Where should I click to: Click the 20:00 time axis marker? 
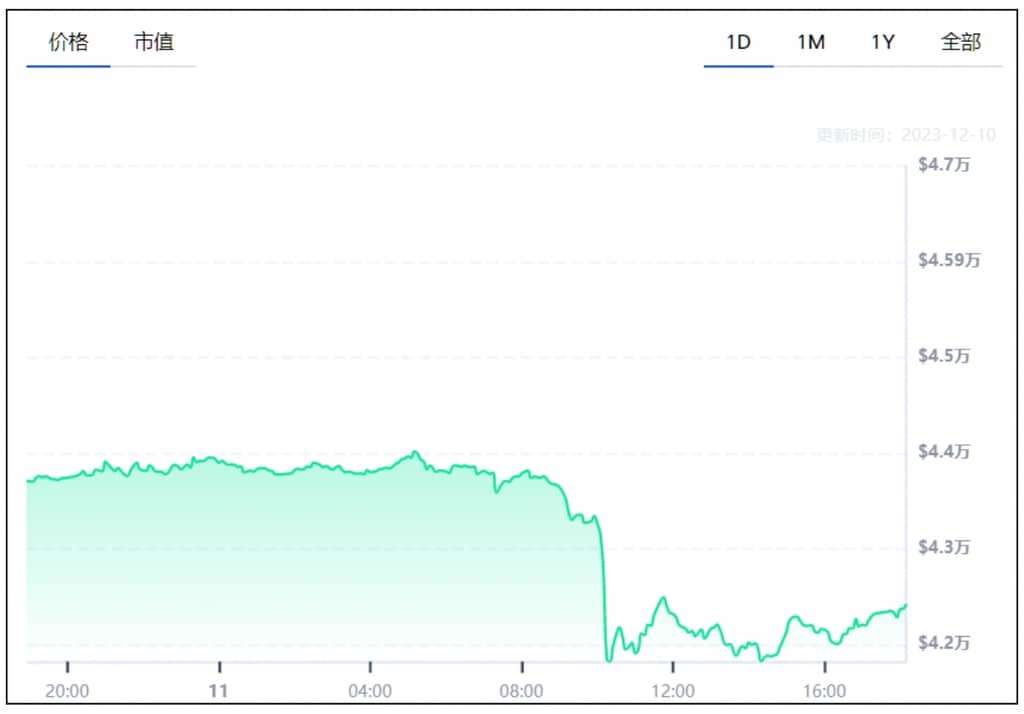click(68, 691)
